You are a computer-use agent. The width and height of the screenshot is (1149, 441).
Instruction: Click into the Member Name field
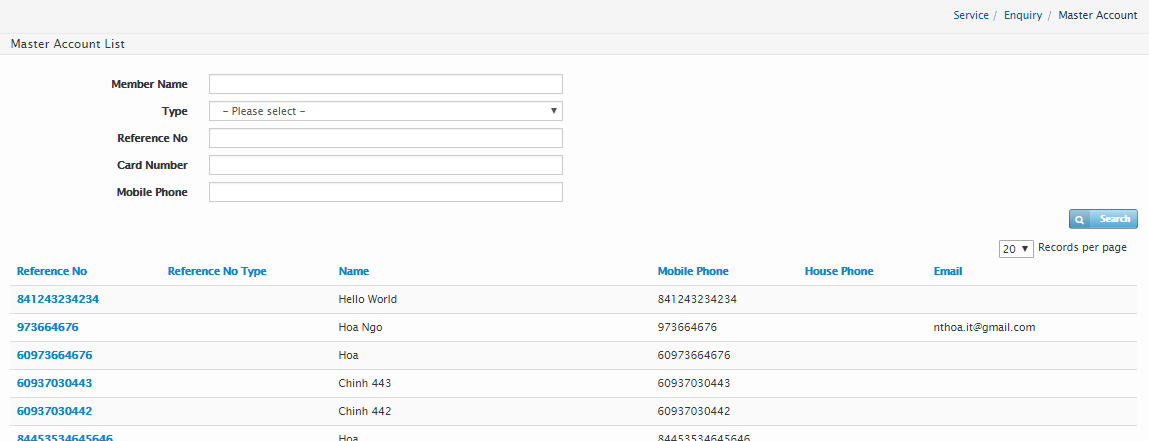[x=385, y=84]
